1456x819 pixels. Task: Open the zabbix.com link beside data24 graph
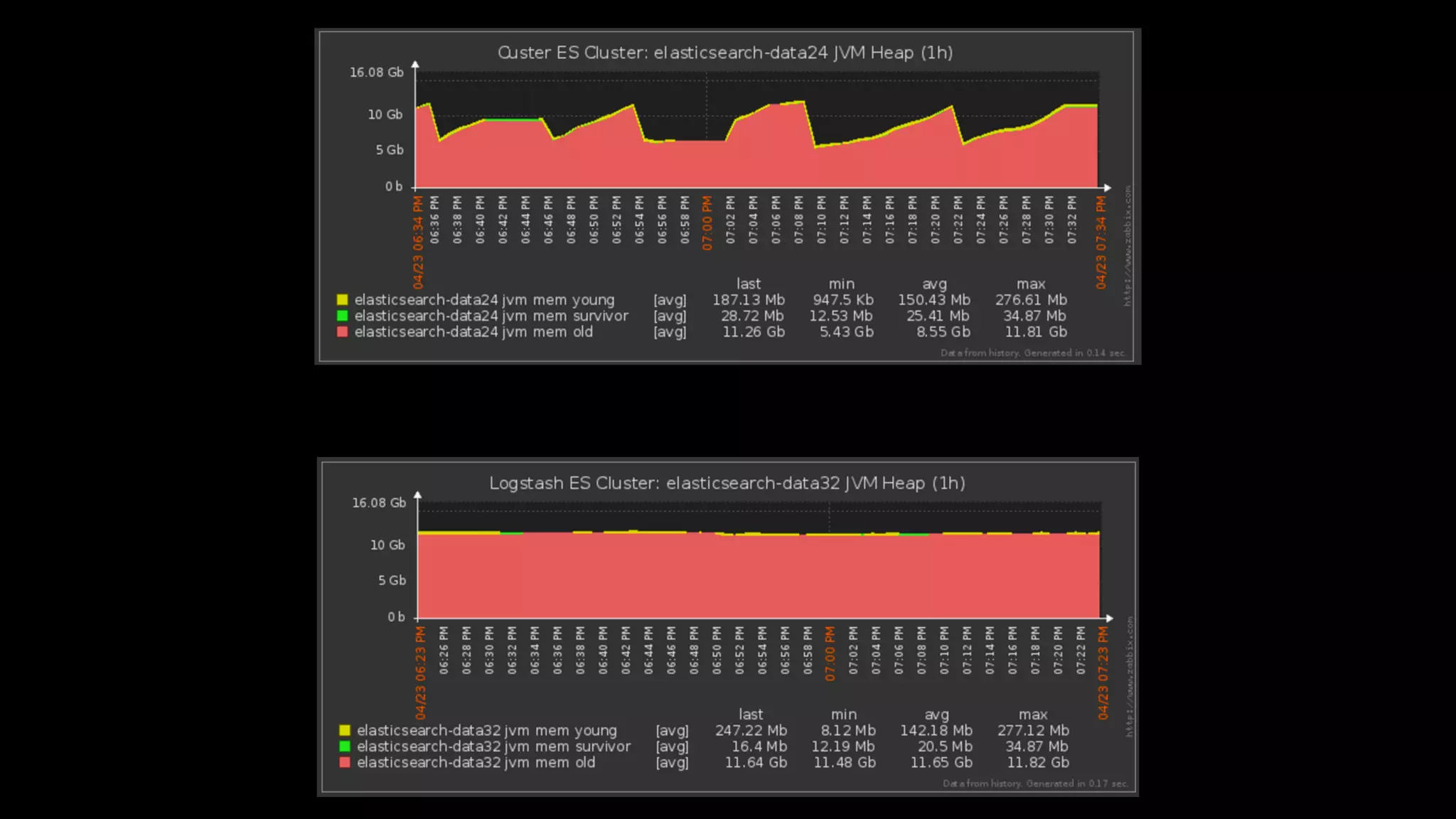pyautogui.click(x=1127, y=246)
